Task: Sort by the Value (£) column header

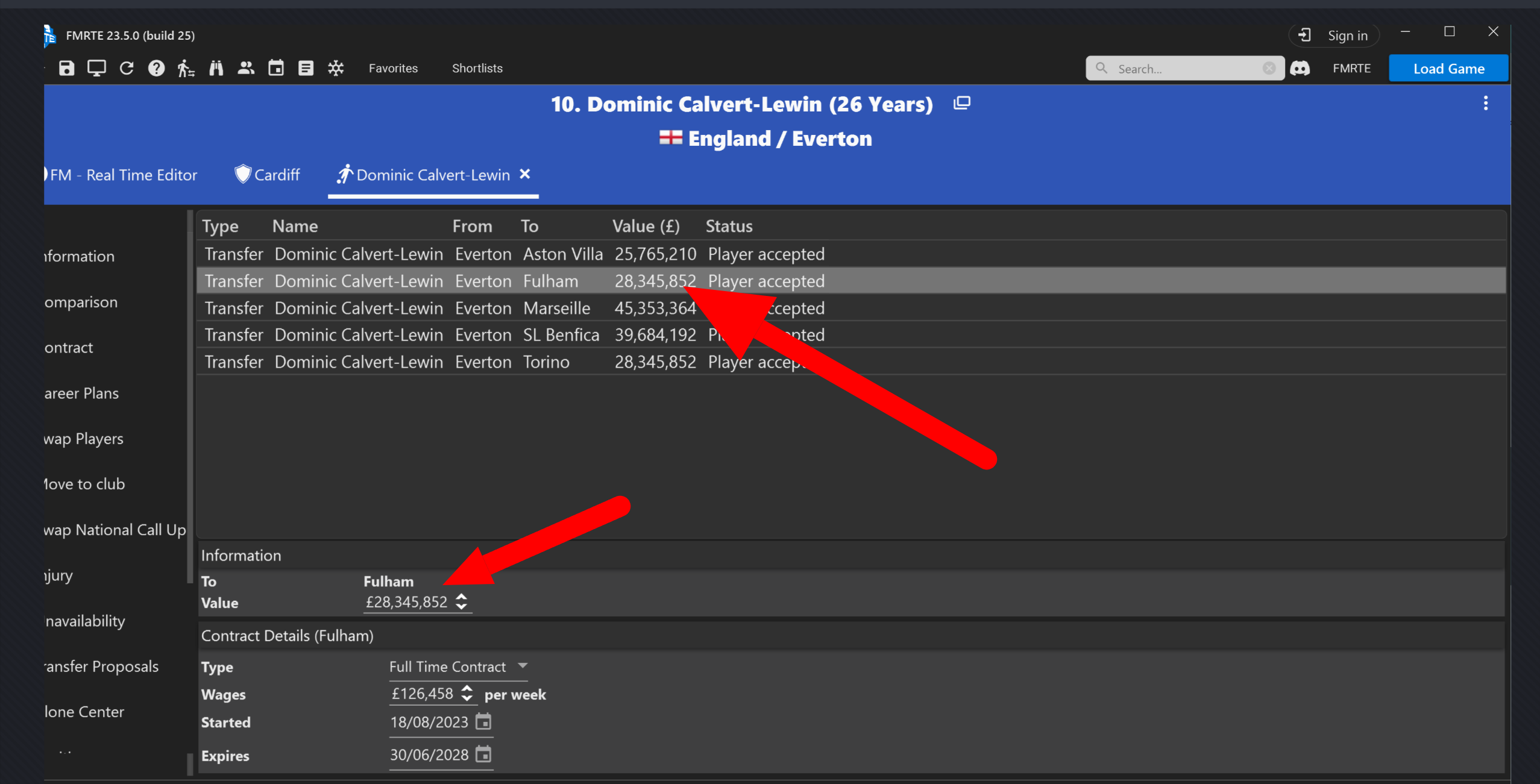Action: [646, 226]
